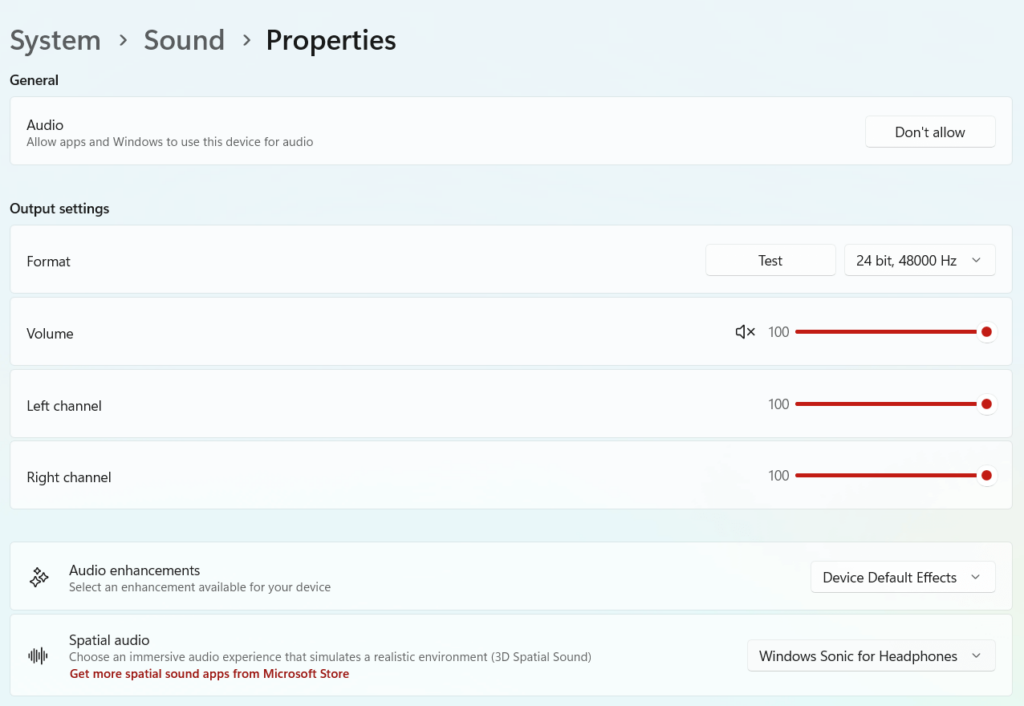Click the Audio enhancements sparkle icon
Image resolution: width=1024 pixels, height=706 pixels.
38,577
